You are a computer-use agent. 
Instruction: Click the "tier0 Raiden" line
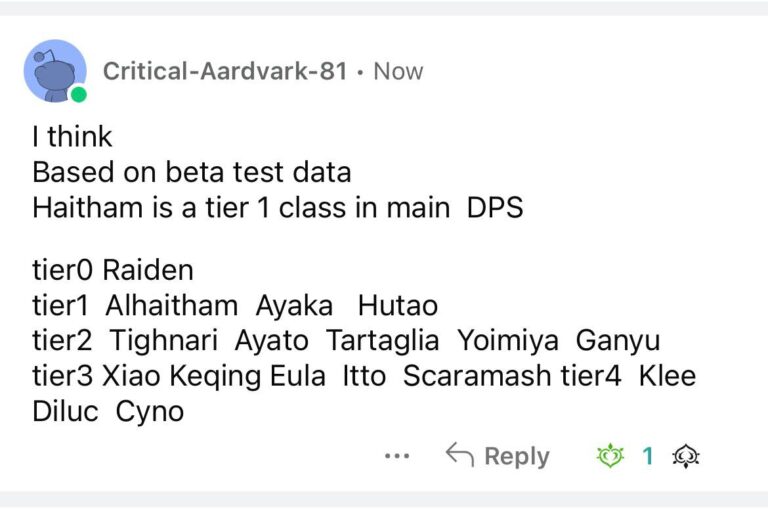(113, 270)
